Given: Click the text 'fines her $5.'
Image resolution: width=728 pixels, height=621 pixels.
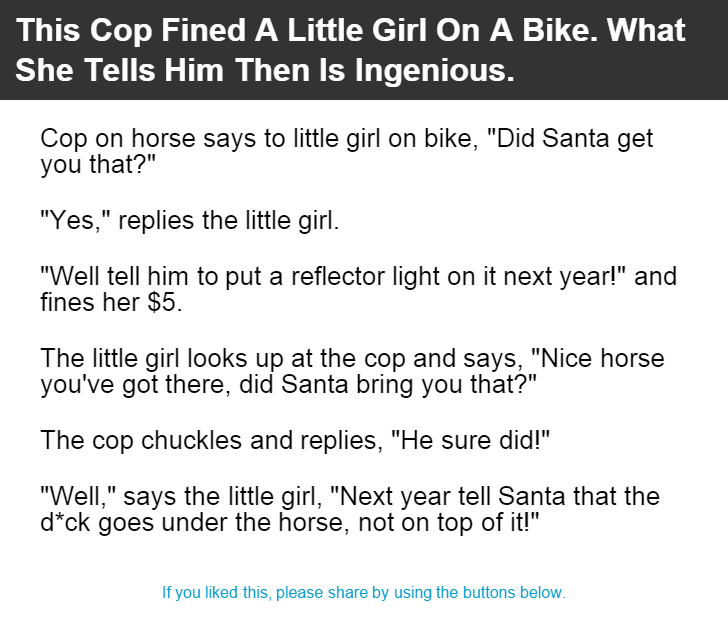Looking at the screenshot, I should 111,303.
